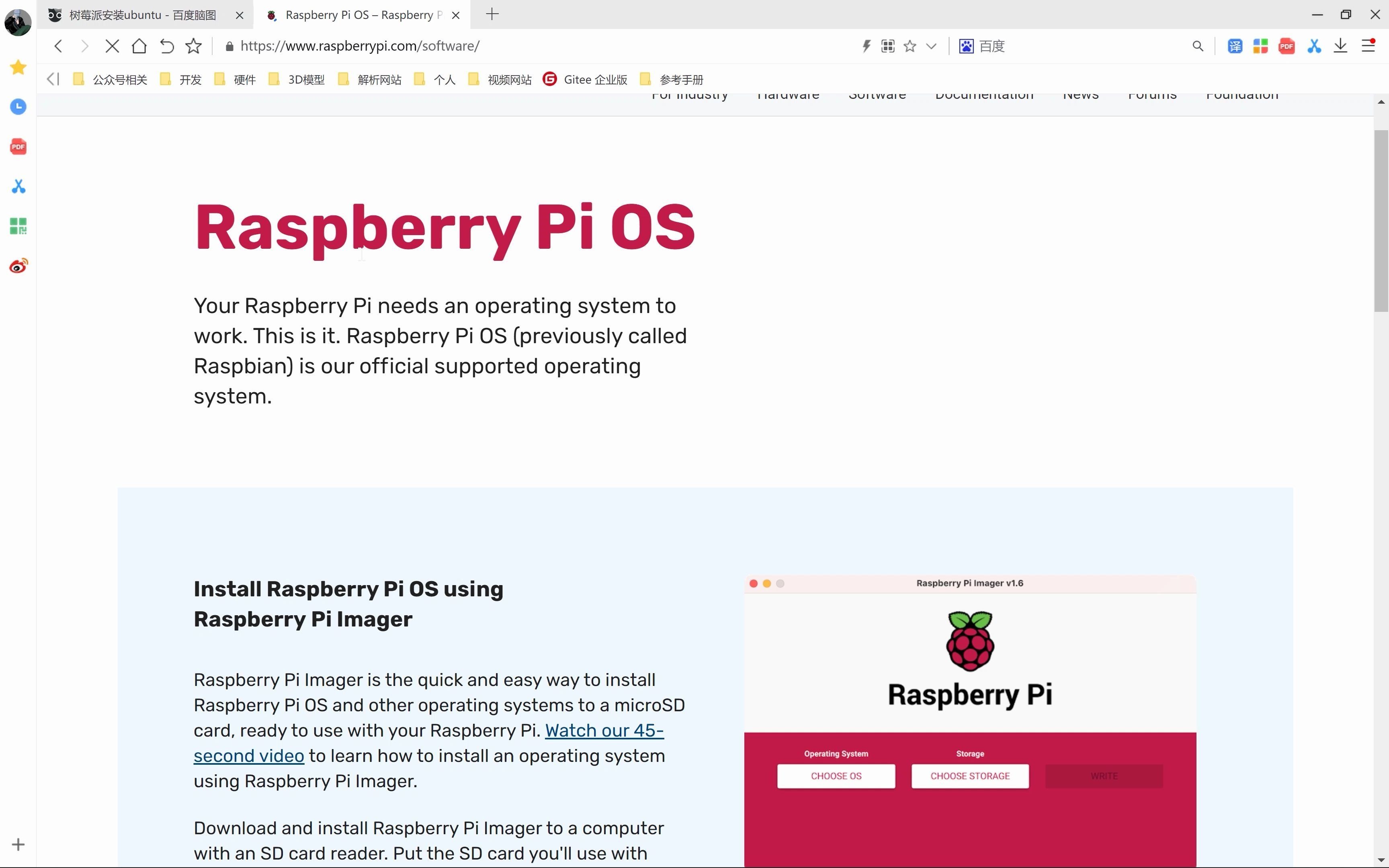Click the grid/apps icon in toolbar
1389x868 pixels.
pyautogui.click(x=1262, y=46)
